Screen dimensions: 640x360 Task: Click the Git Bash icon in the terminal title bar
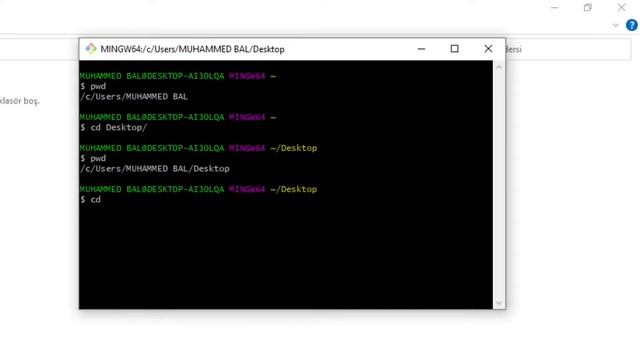(91, 49)
